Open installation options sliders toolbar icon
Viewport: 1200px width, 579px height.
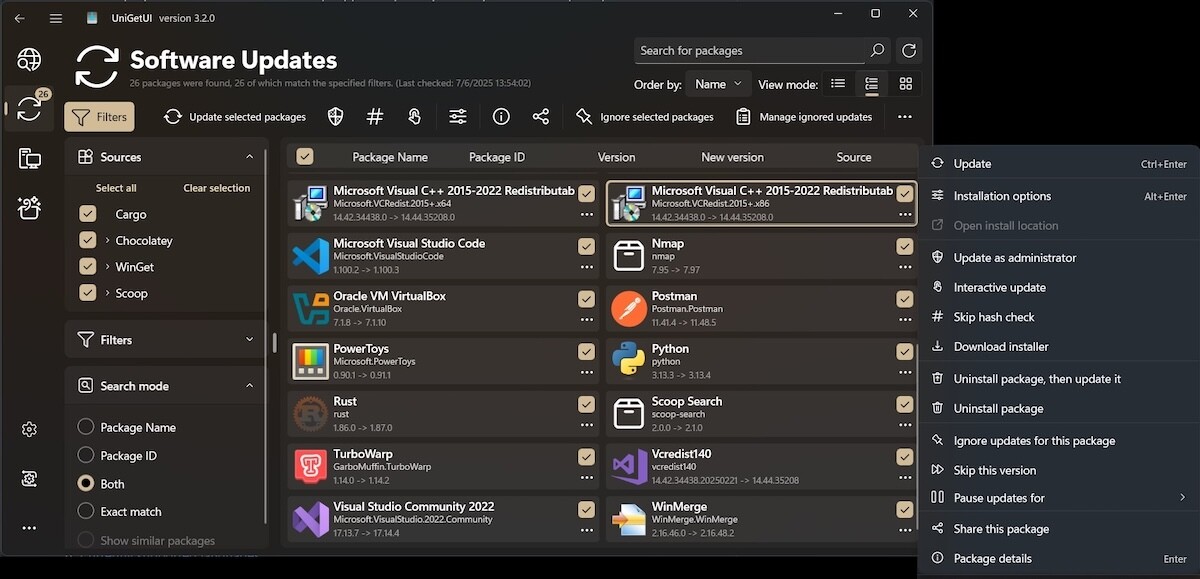[x=457, y=117]
